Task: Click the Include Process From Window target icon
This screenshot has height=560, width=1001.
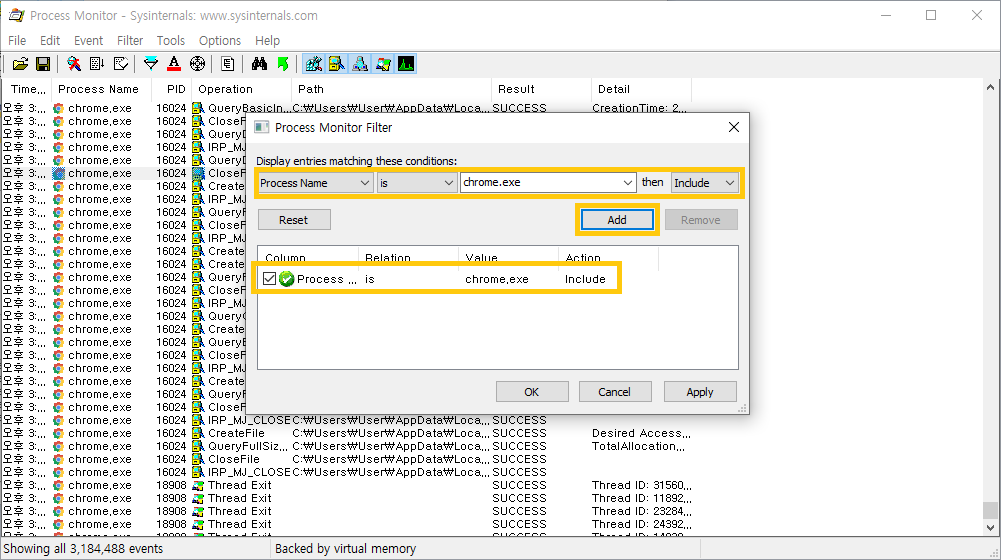Action: coord(197,64)
